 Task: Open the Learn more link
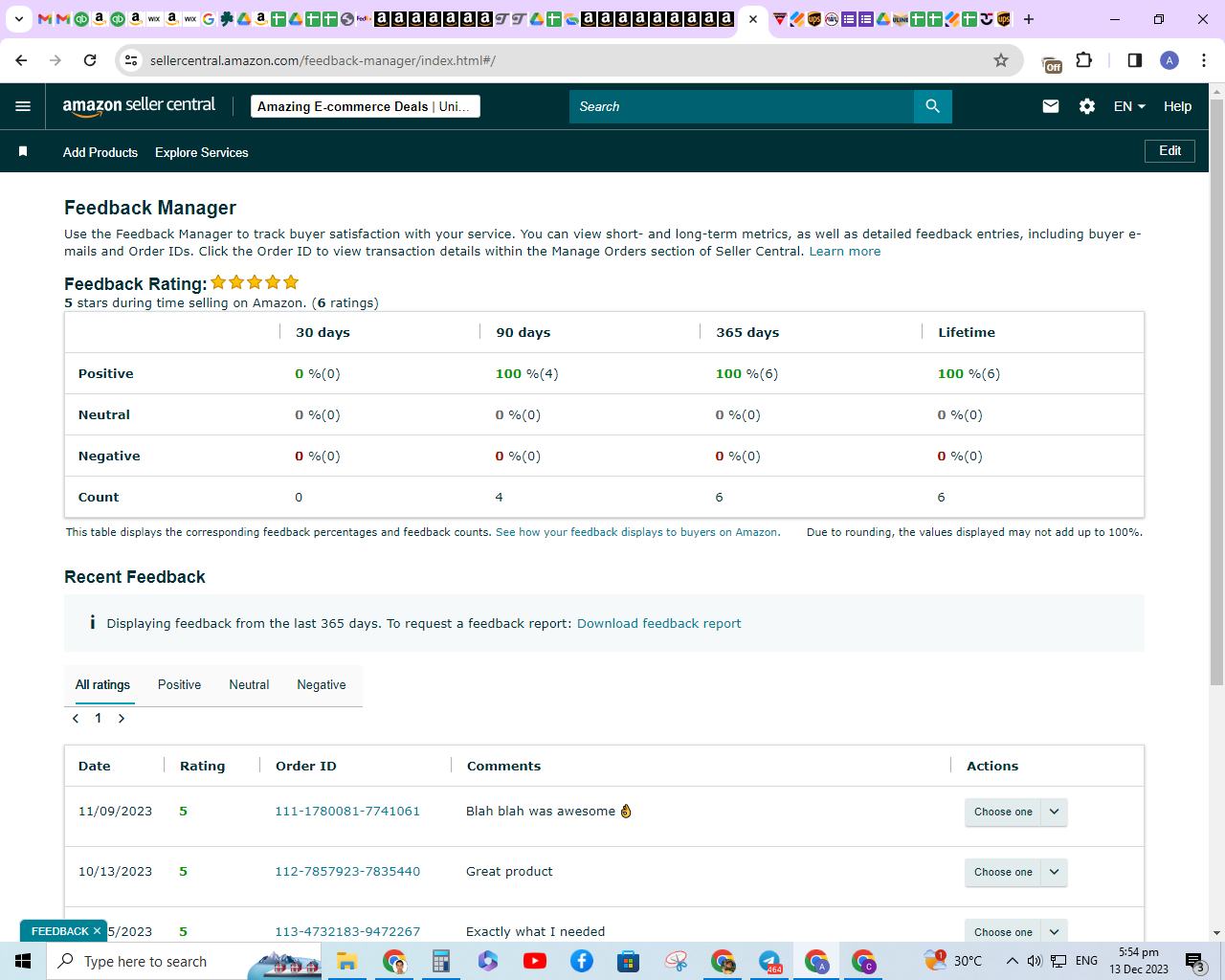pyautogui.click(x=845, y=252)
